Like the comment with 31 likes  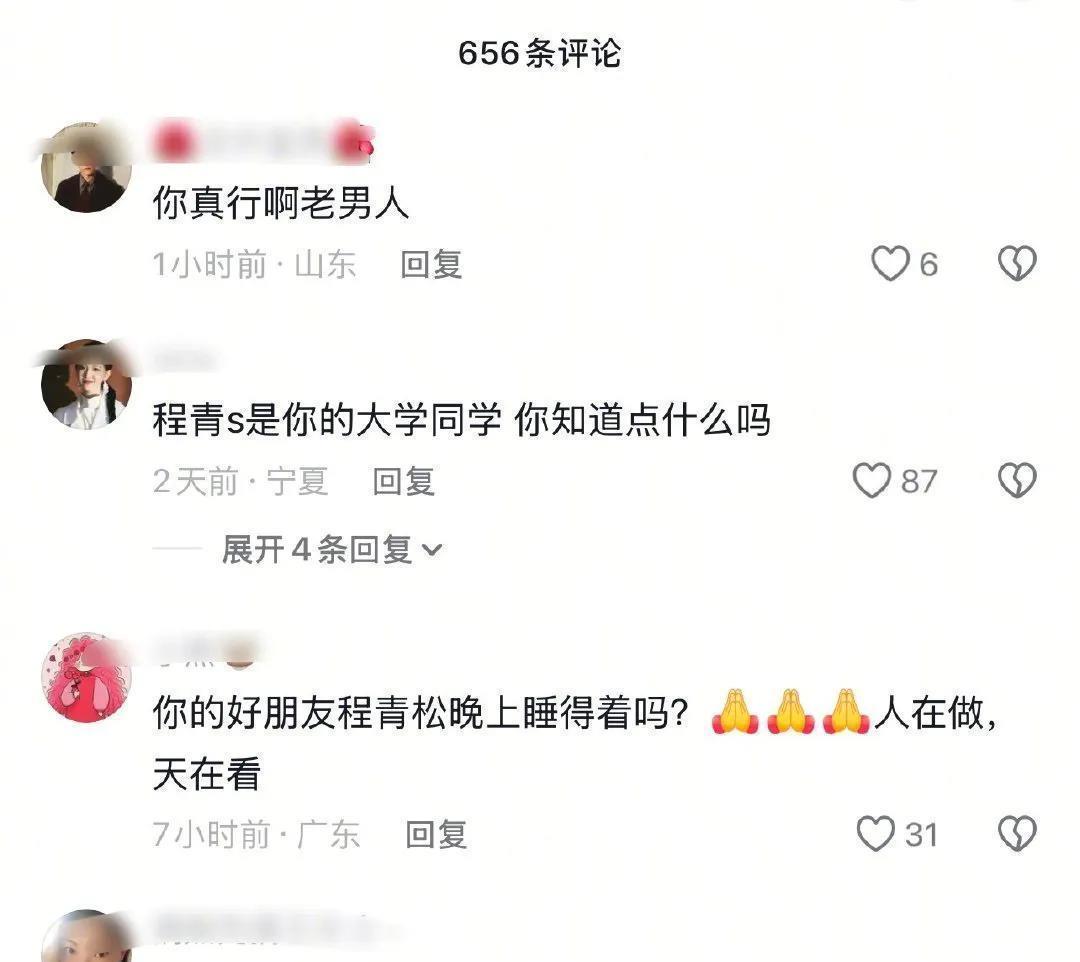pyautogui.click(x=875, y=834)
